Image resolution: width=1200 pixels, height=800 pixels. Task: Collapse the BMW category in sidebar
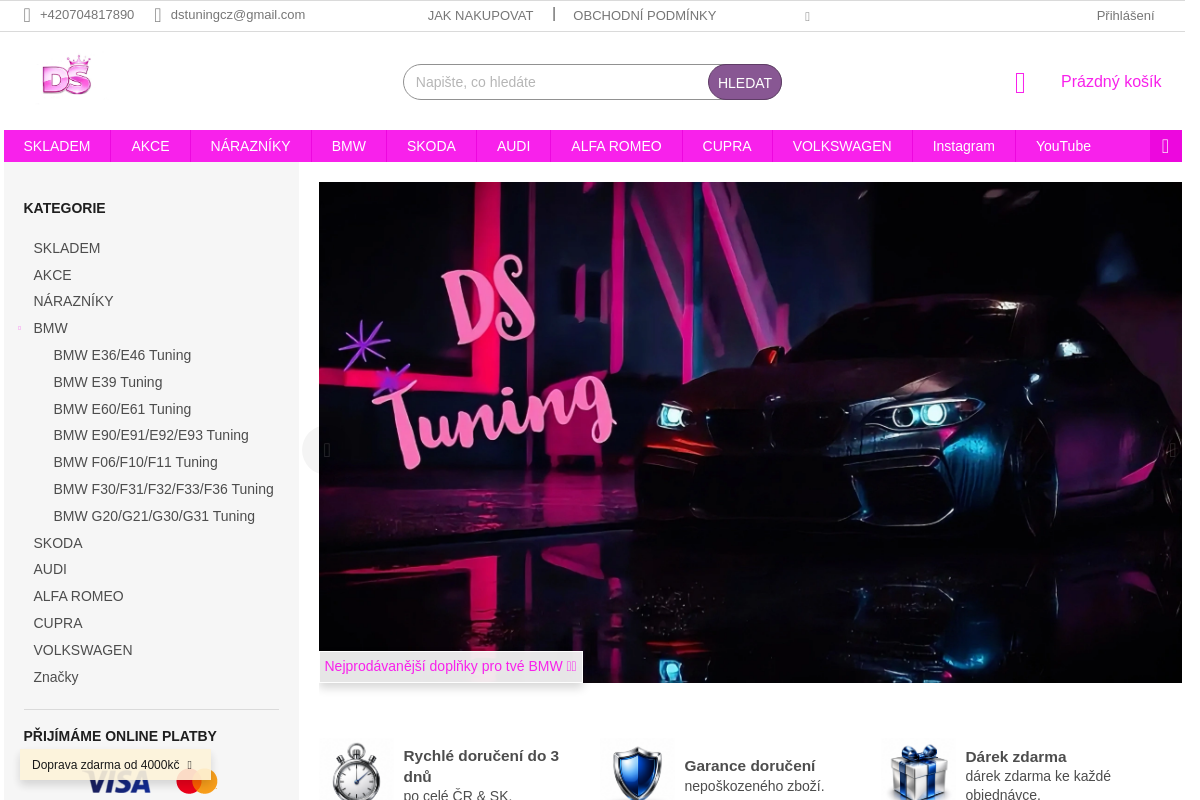click(x=19, y=328)
